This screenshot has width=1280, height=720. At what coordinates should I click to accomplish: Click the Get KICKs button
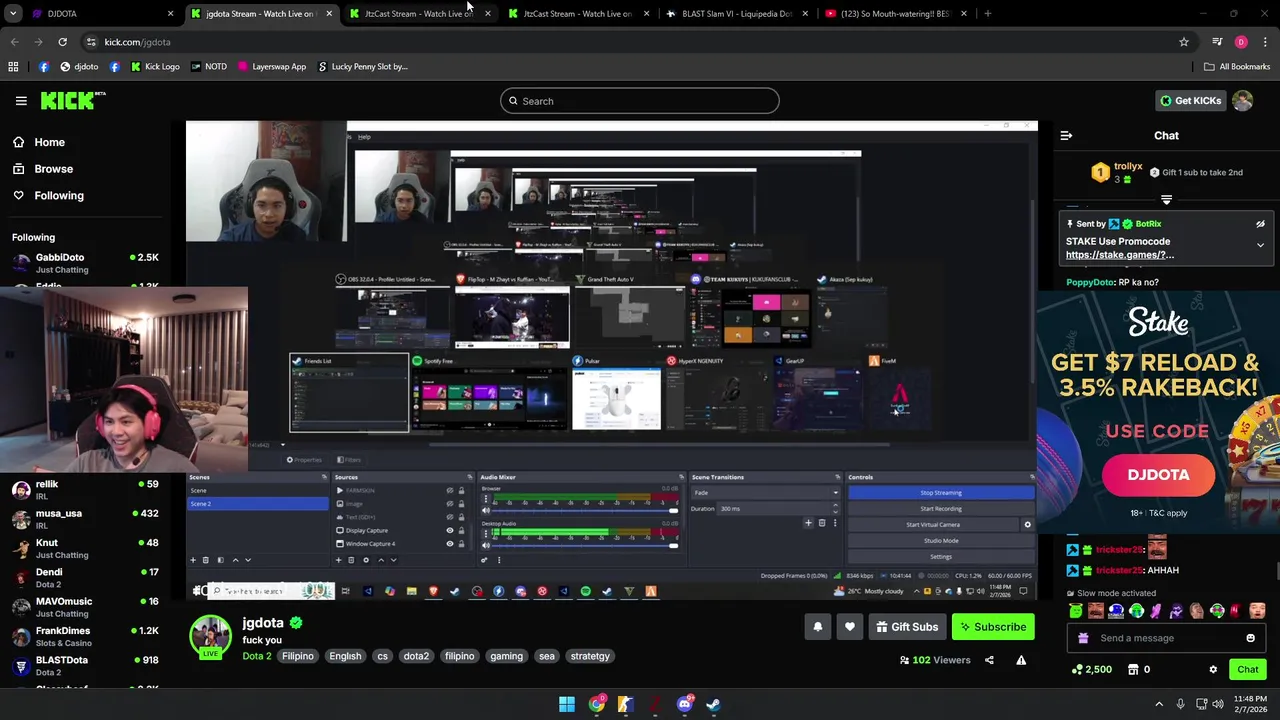[1190, 101]
